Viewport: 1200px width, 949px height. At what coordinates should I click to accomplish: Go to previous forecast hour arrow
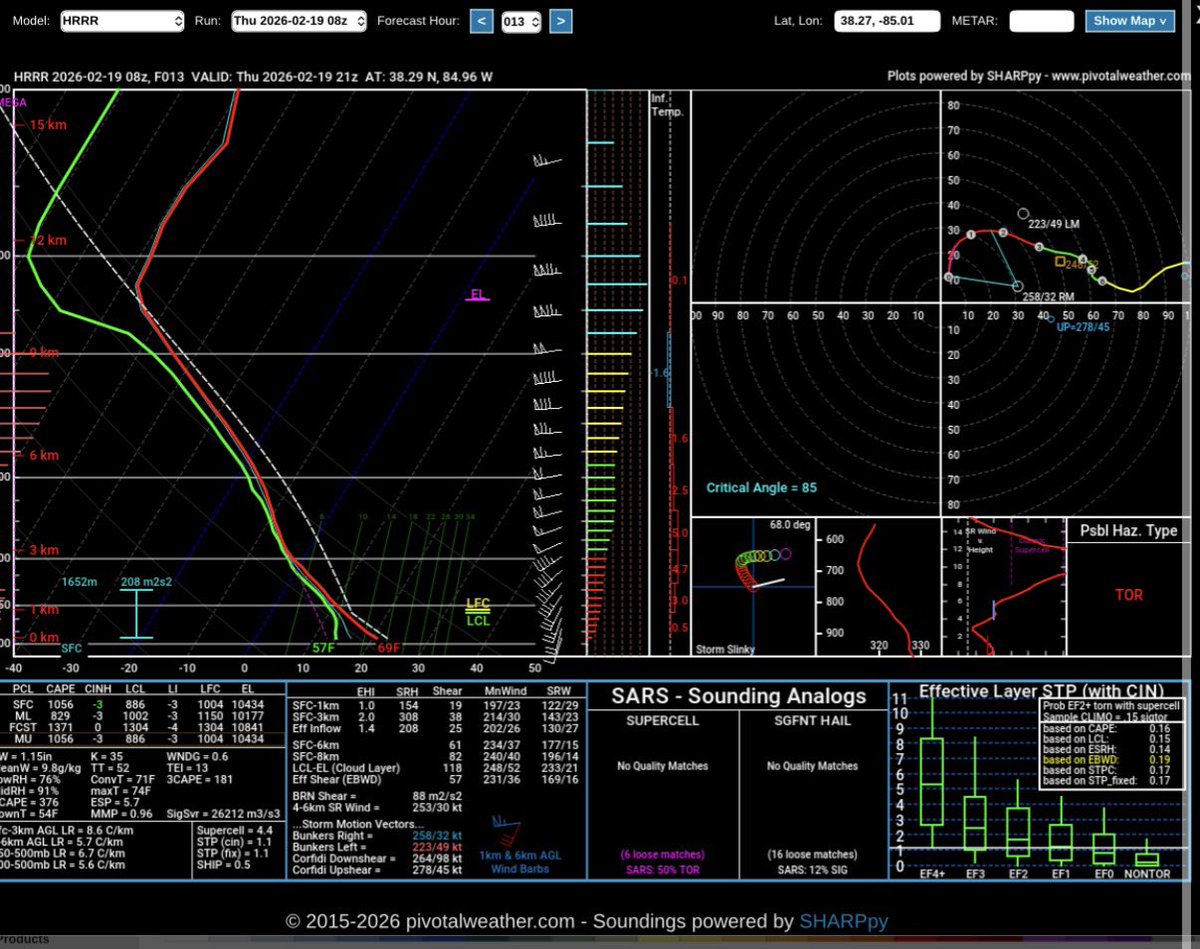481,20
